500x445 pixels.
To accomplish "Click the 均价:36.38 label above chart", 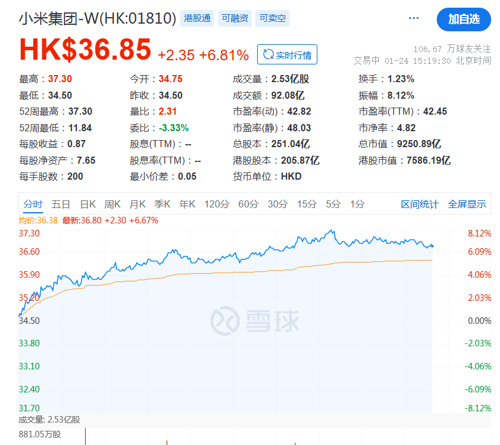I will [38, 220].
